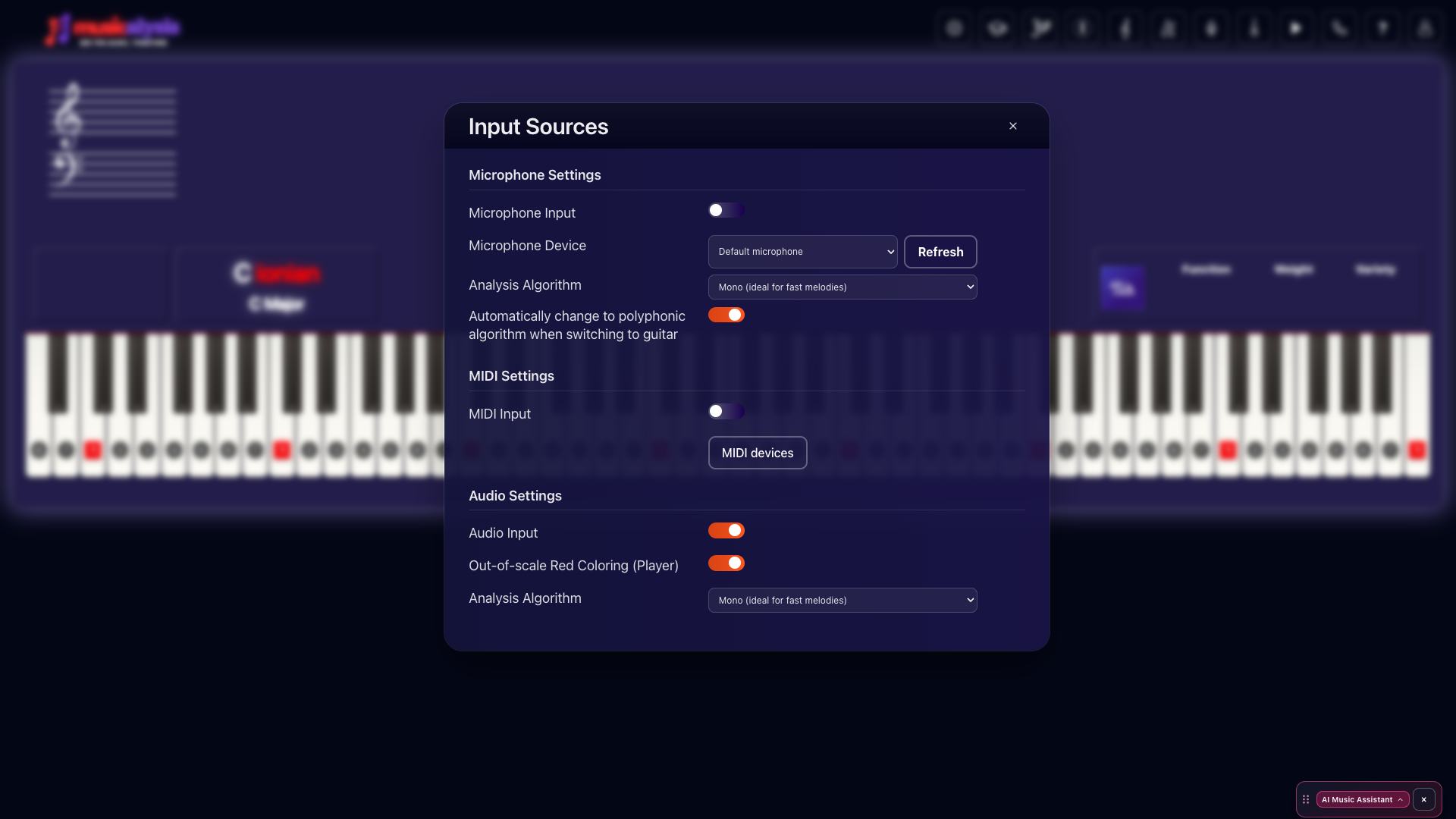1456x819 pixels.
Task: Click the Audio Input label
Action: (x=503, y=533)
